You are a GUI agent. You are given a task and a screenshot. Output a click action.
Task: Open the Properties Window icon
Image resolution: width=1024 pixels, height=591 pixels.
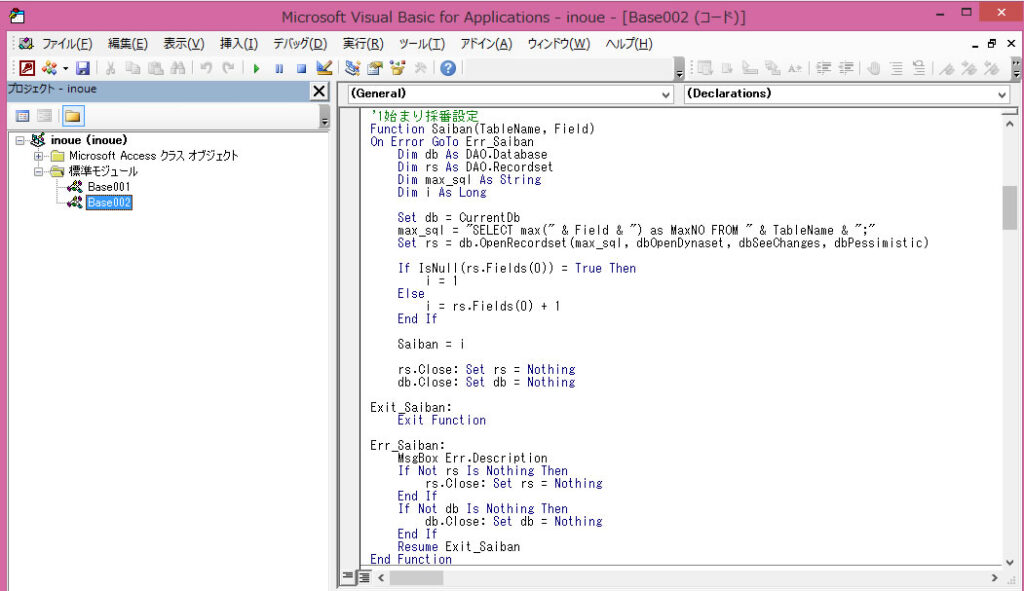[x=375, y=68]
